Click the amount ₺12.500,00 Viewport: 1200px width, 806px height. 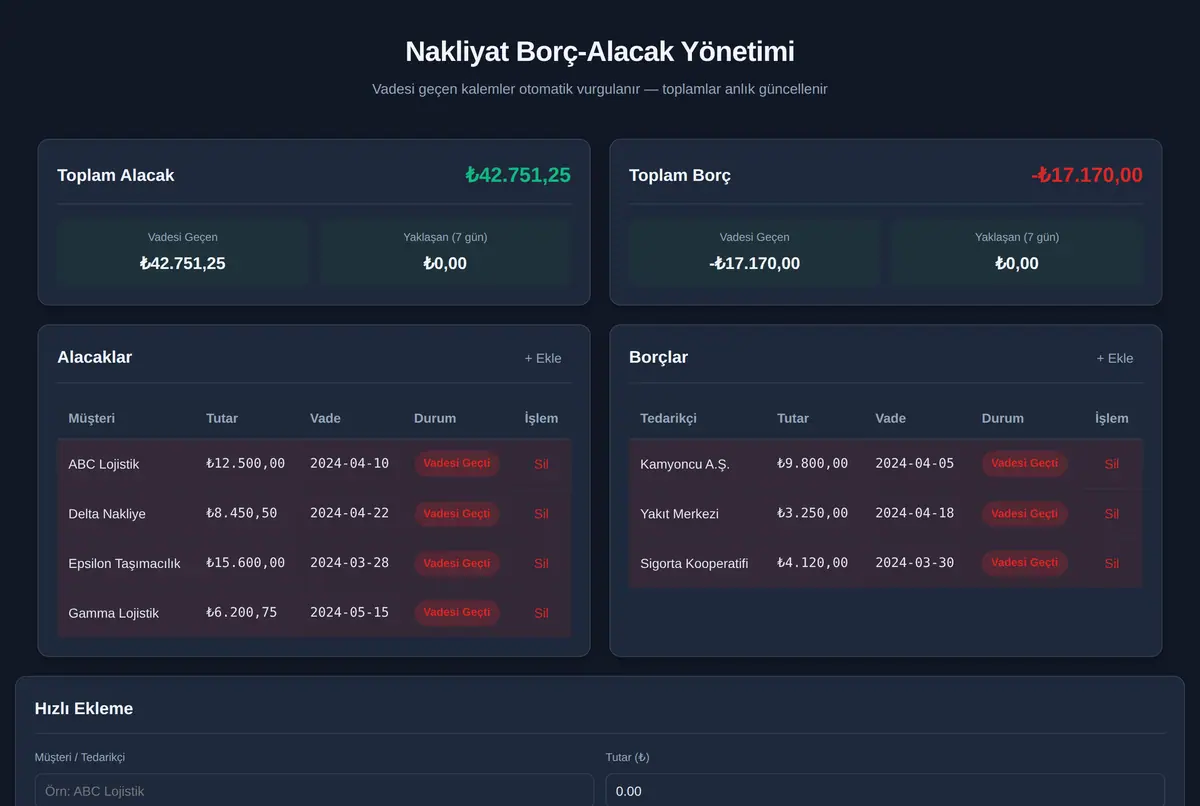tap(246, 463)
